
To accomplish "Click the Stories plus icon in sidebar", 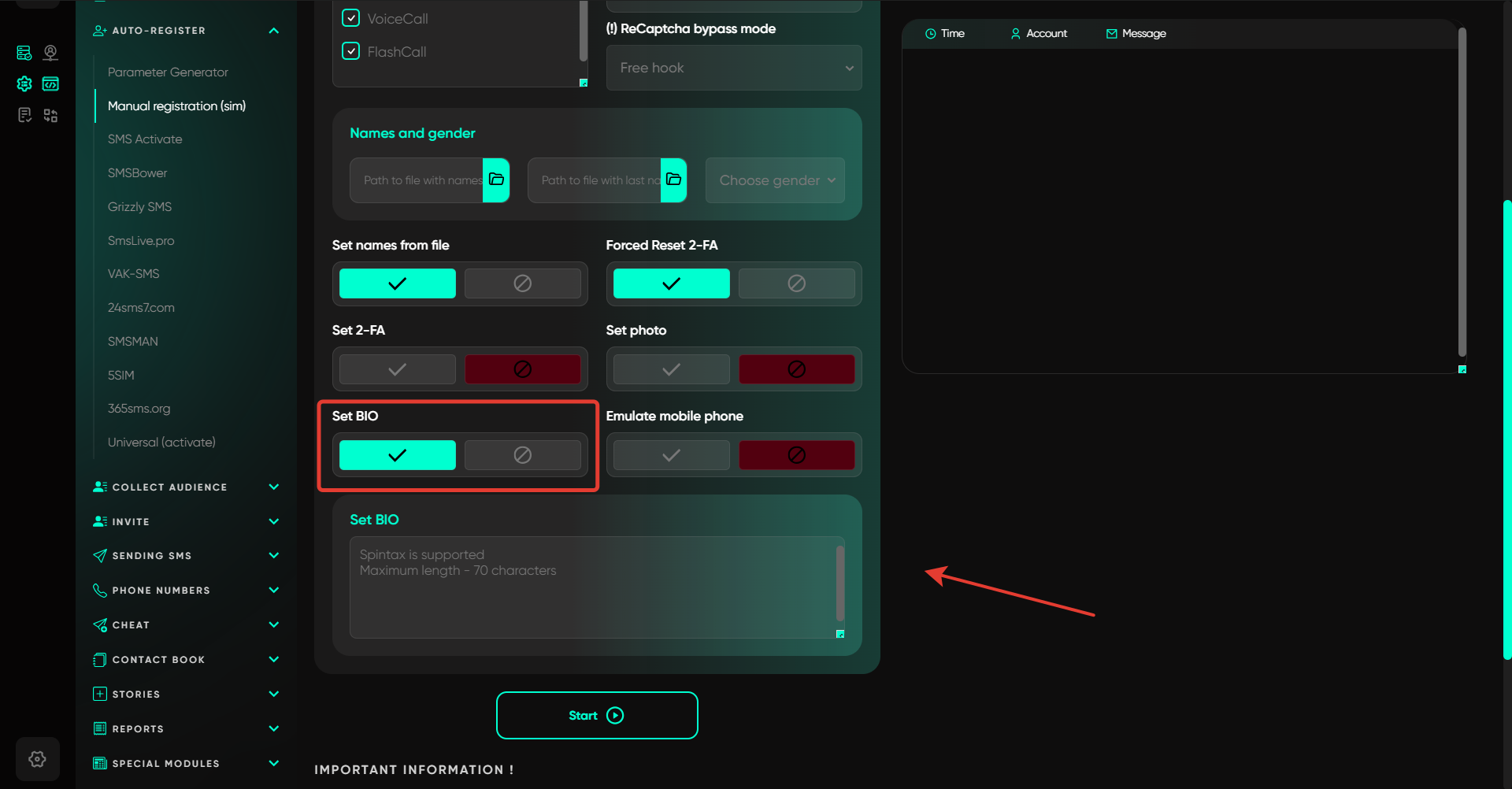I will coord(100,694).
